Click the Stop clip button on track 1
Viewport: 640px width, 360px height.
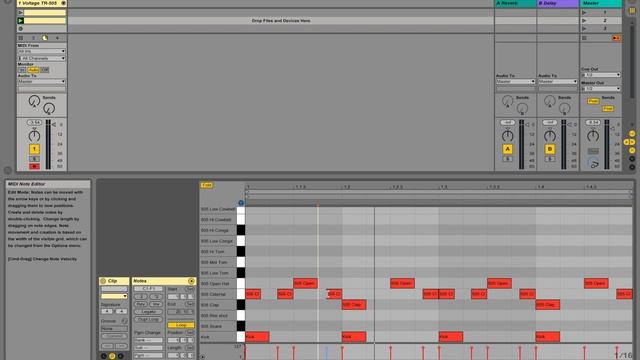coord(20,29)
